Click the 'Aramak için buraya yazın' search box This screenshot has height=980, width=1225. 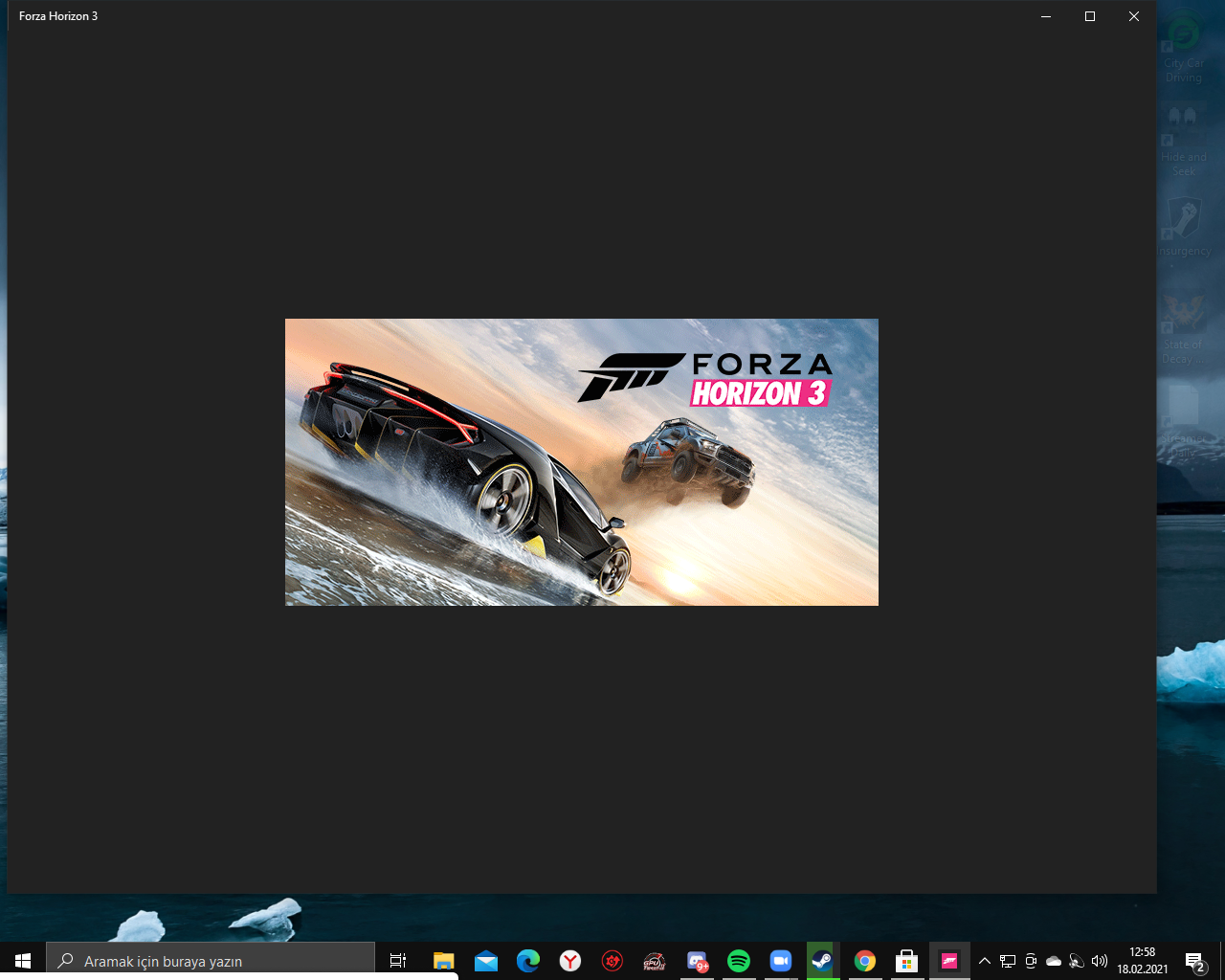(211, 961)
